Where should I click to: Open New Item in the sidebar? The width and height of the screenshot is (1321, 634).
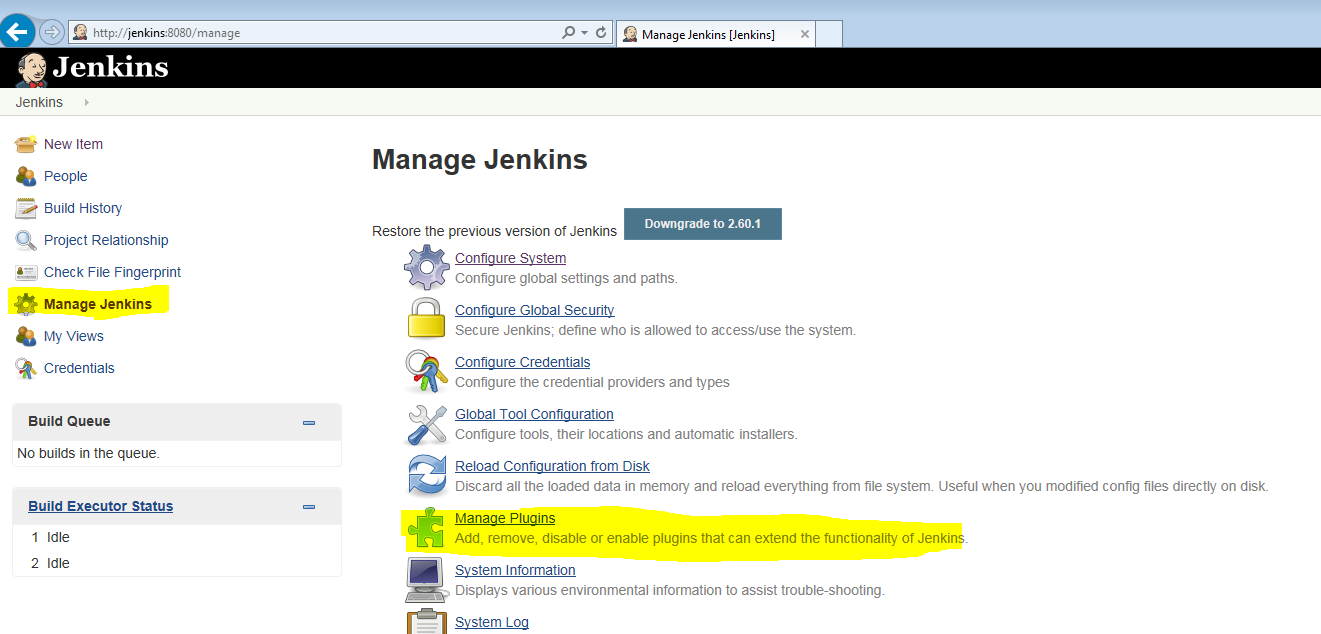[x=73, y=144]
